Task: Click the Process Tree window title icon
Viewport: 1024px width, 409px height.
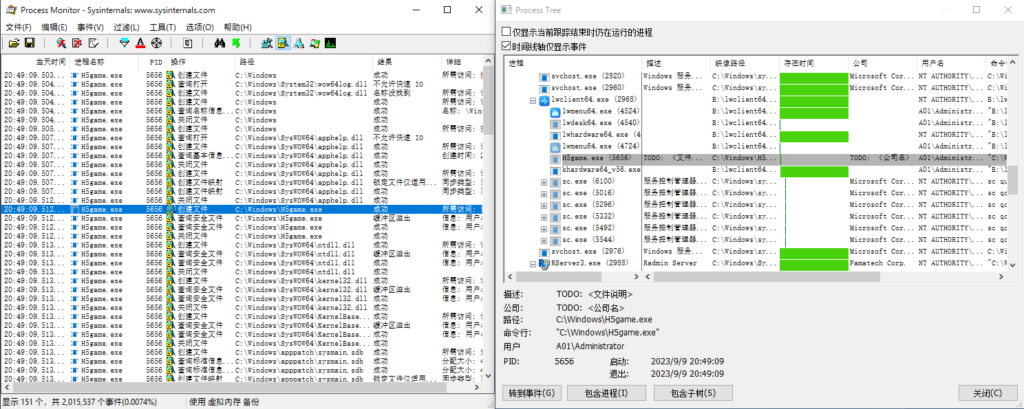Action: pos(506,10)
